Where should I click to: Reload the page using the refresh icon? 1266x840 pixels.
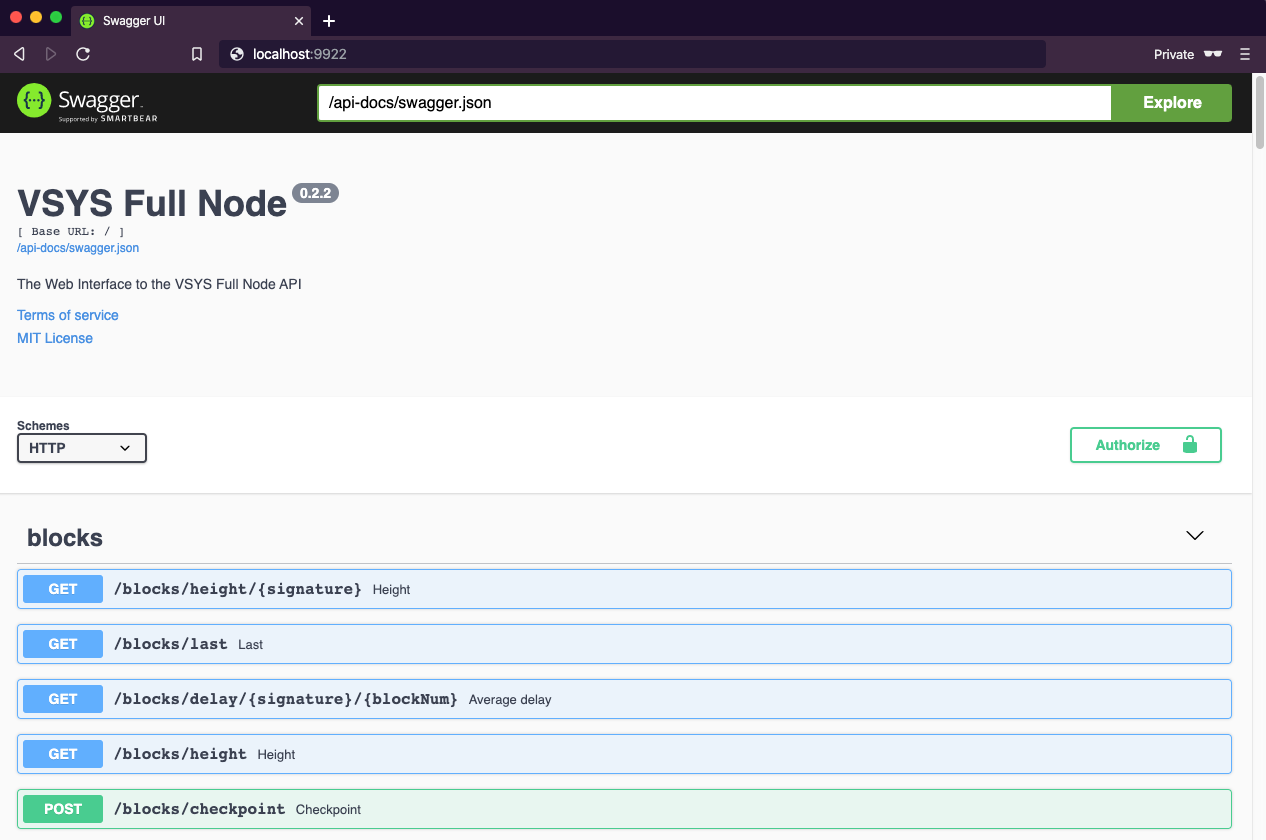pos(83,54)
